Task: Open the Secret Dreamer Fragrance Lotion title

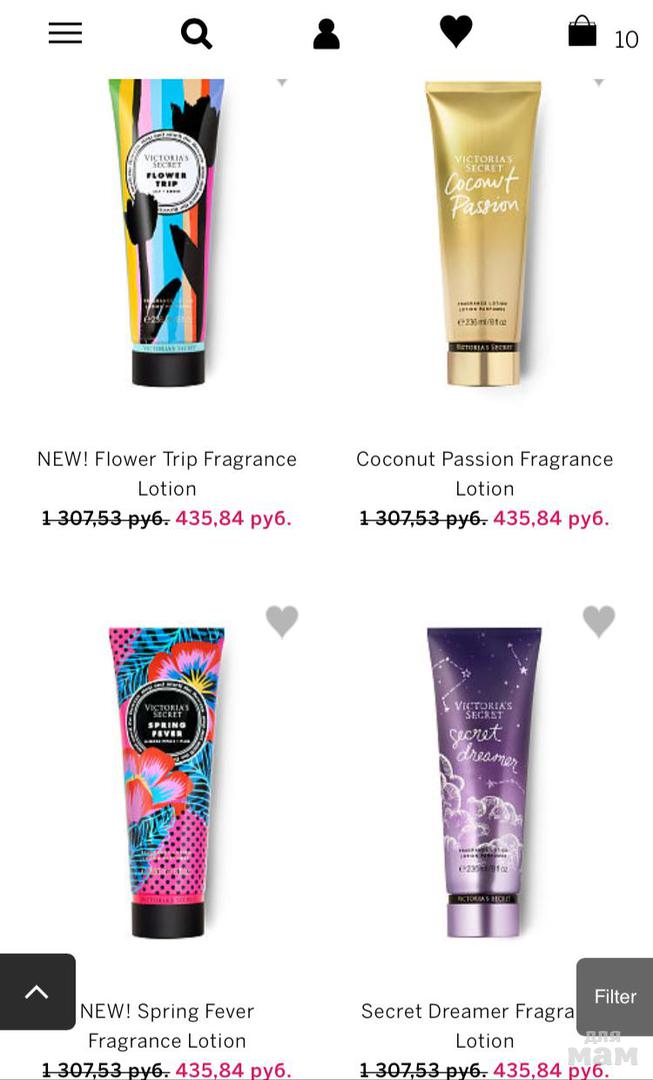Action: click(468, 1026)
